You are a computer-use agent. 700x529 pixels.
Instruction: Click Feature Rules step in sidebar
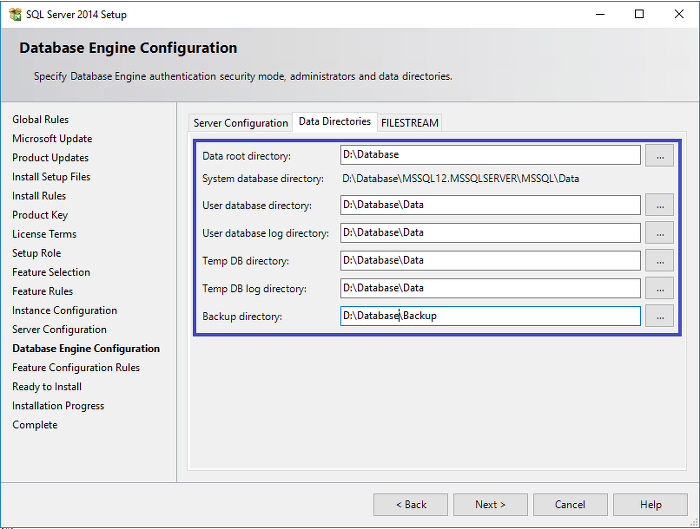tap(42, 292)
